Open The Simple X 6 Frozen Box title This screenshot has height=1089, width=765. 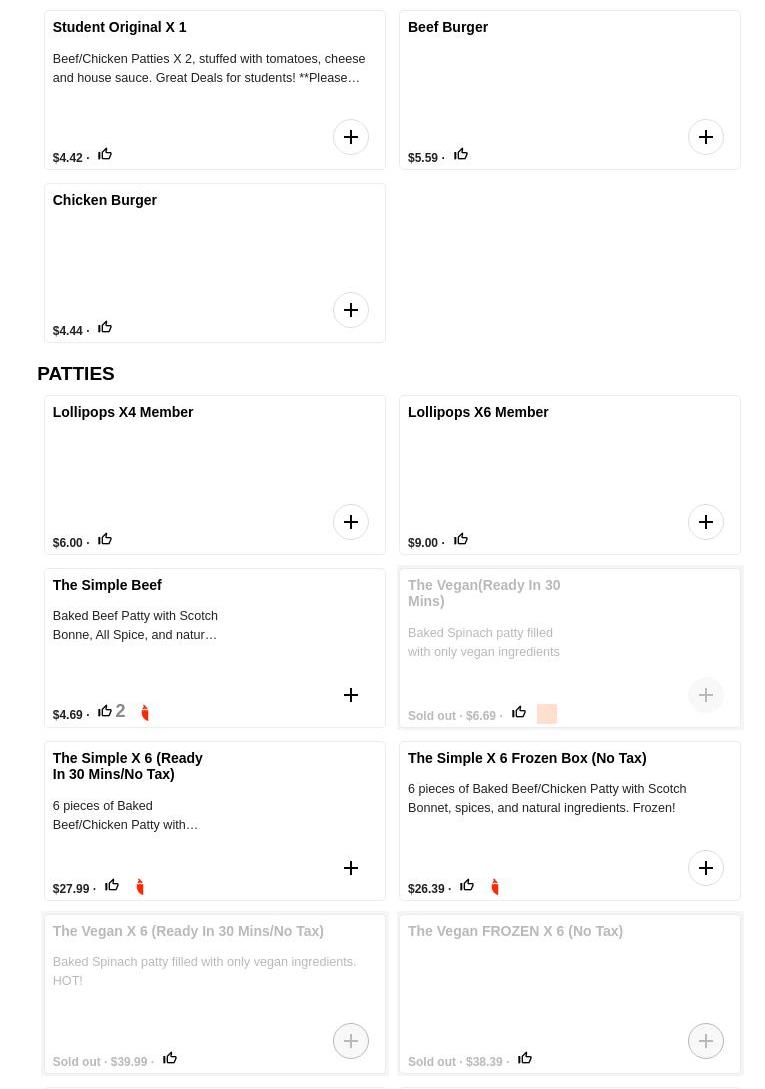[x=527, y=758]
